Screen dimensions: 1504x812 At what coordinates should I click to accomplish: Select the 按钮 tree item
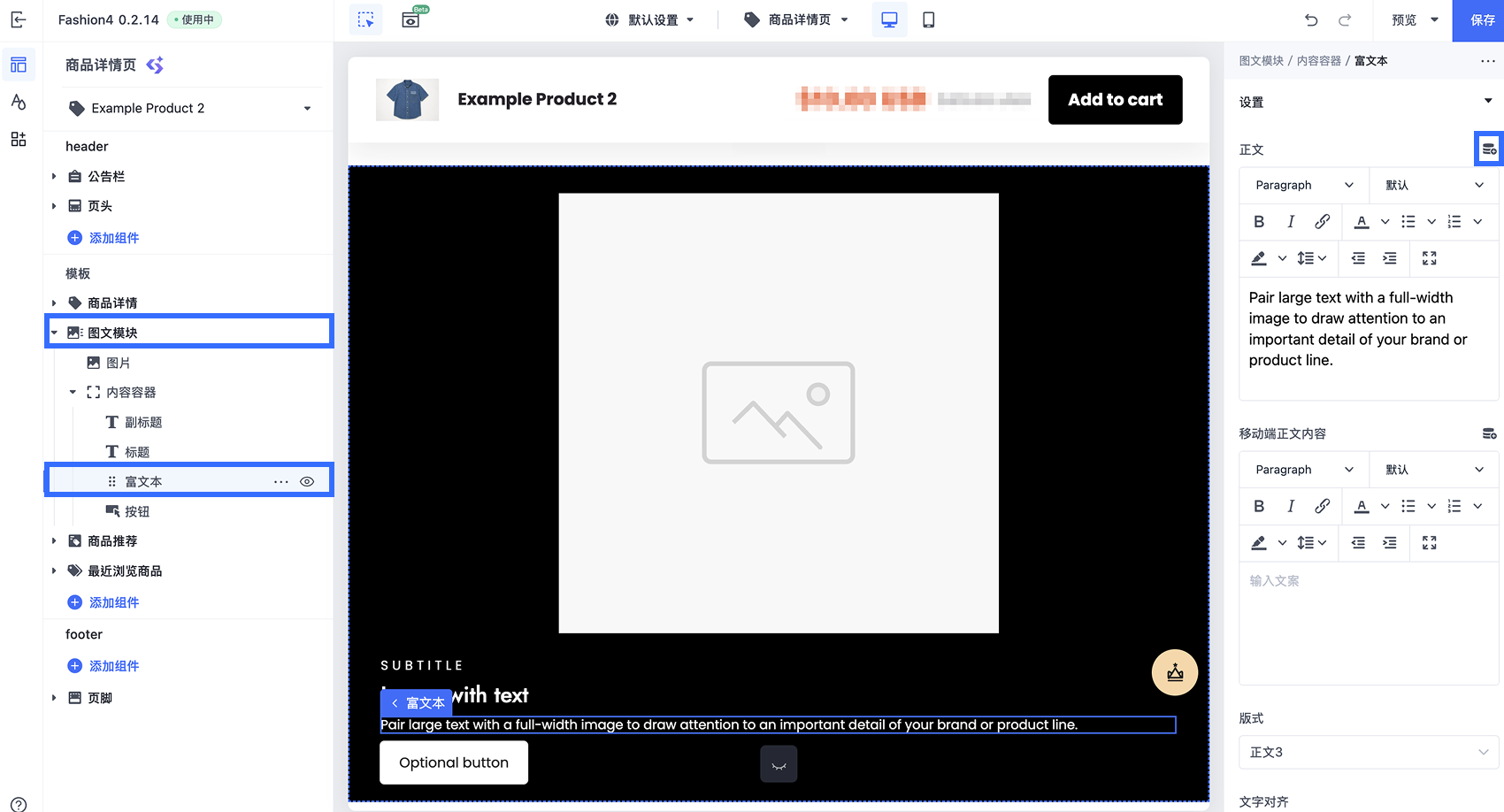[137, 511]
